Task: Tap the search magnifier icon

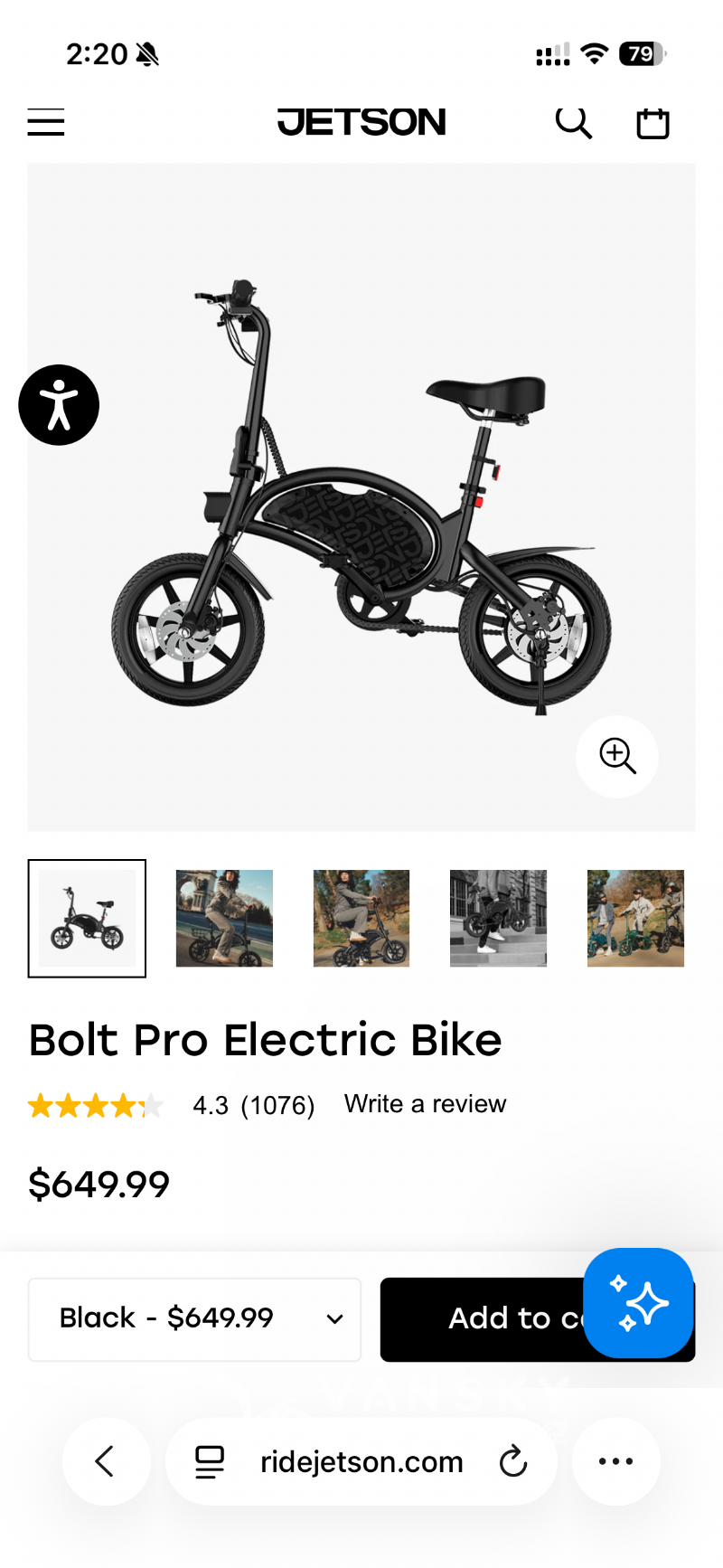Action: 573,122
